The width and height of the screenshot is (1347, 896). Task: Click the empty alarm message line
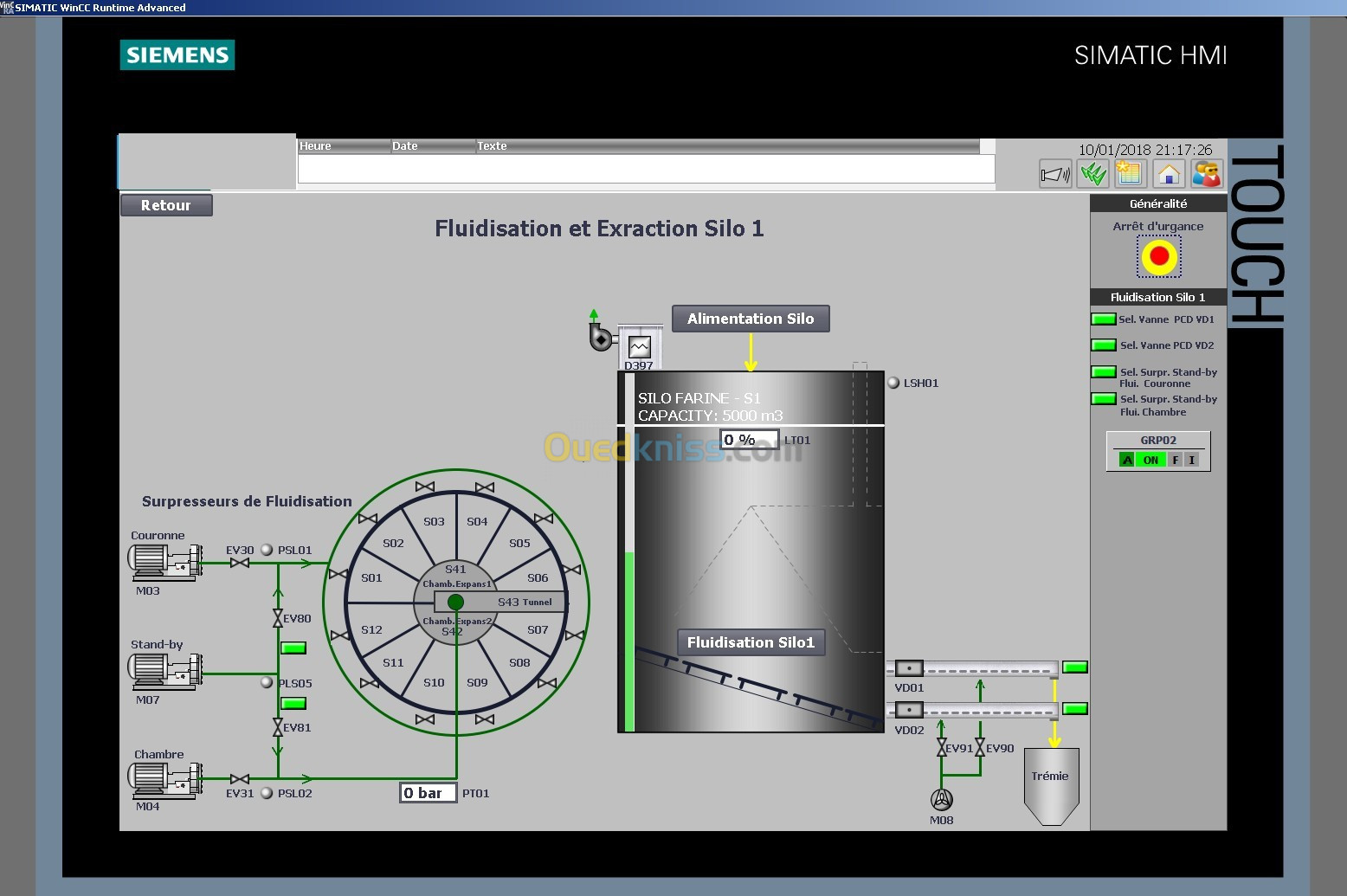pyautogui.click(x=646, y=169)
